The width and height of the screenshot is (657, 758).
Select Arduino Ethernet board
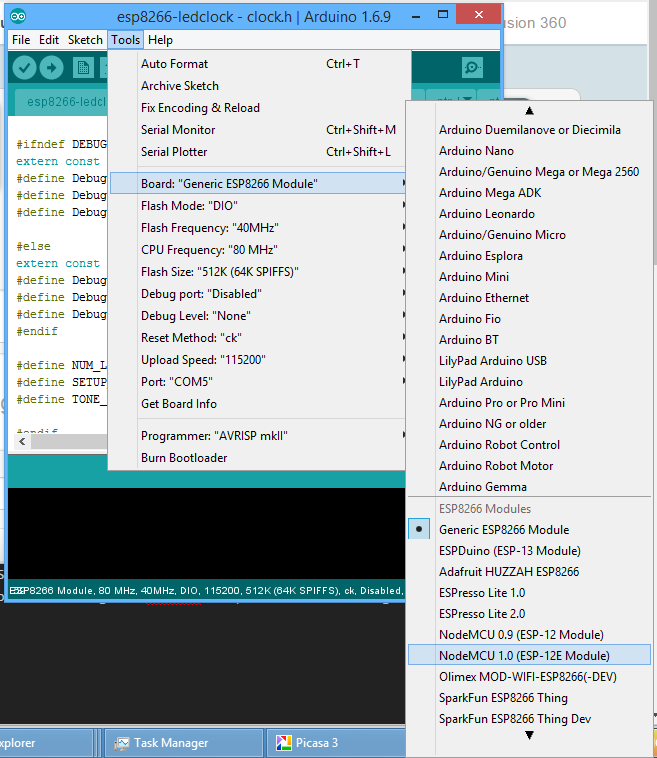[529, 298]
